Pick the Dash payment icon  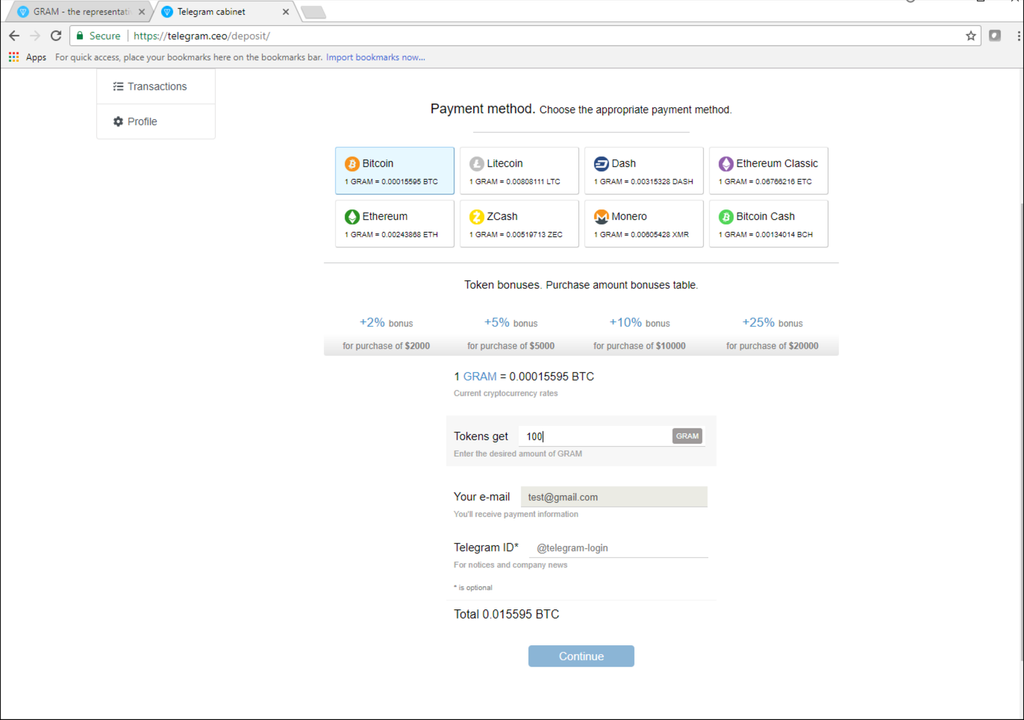click(601, 164)
